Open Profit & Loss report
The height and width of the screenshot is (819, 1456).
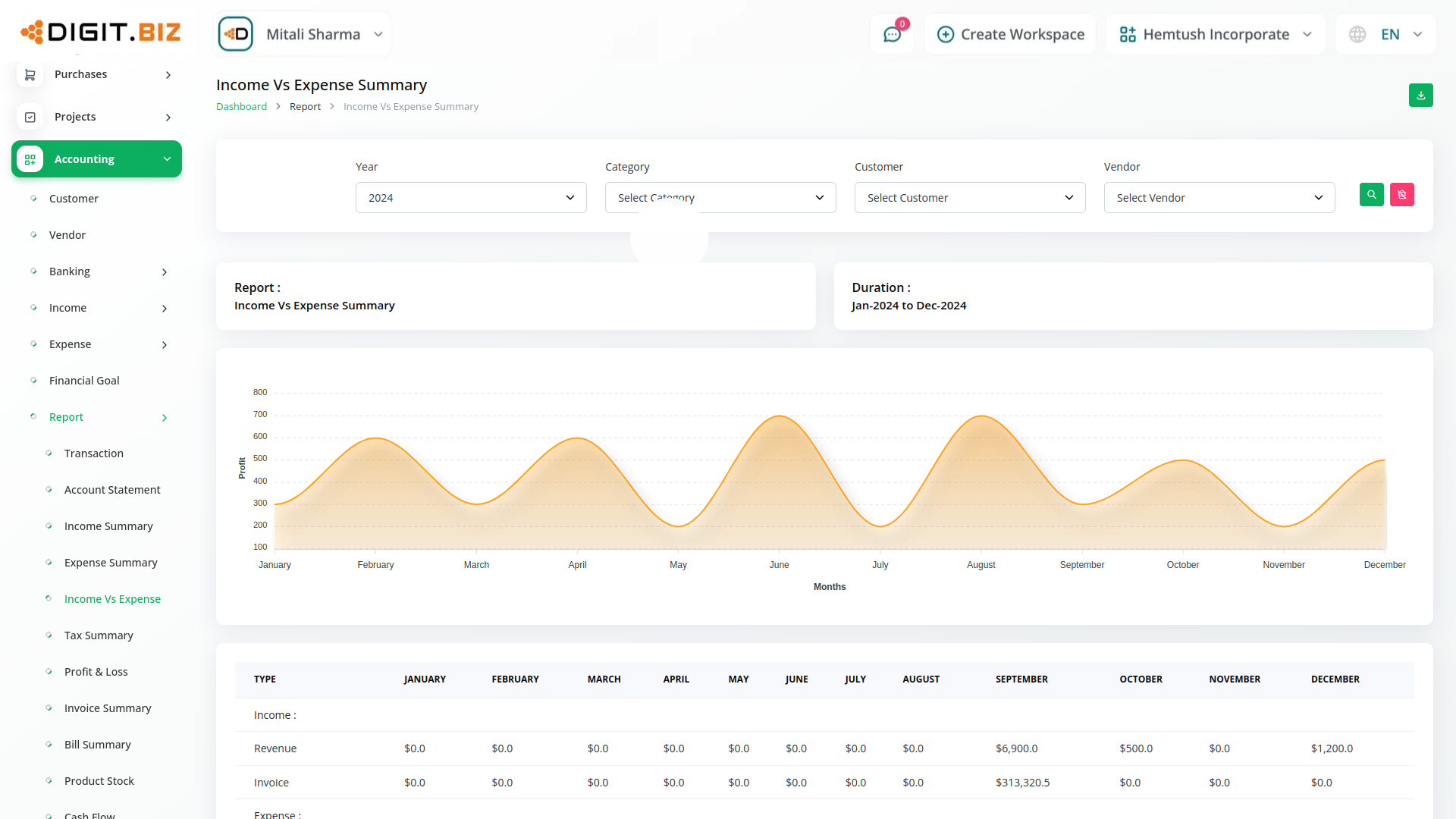(96, 672)
